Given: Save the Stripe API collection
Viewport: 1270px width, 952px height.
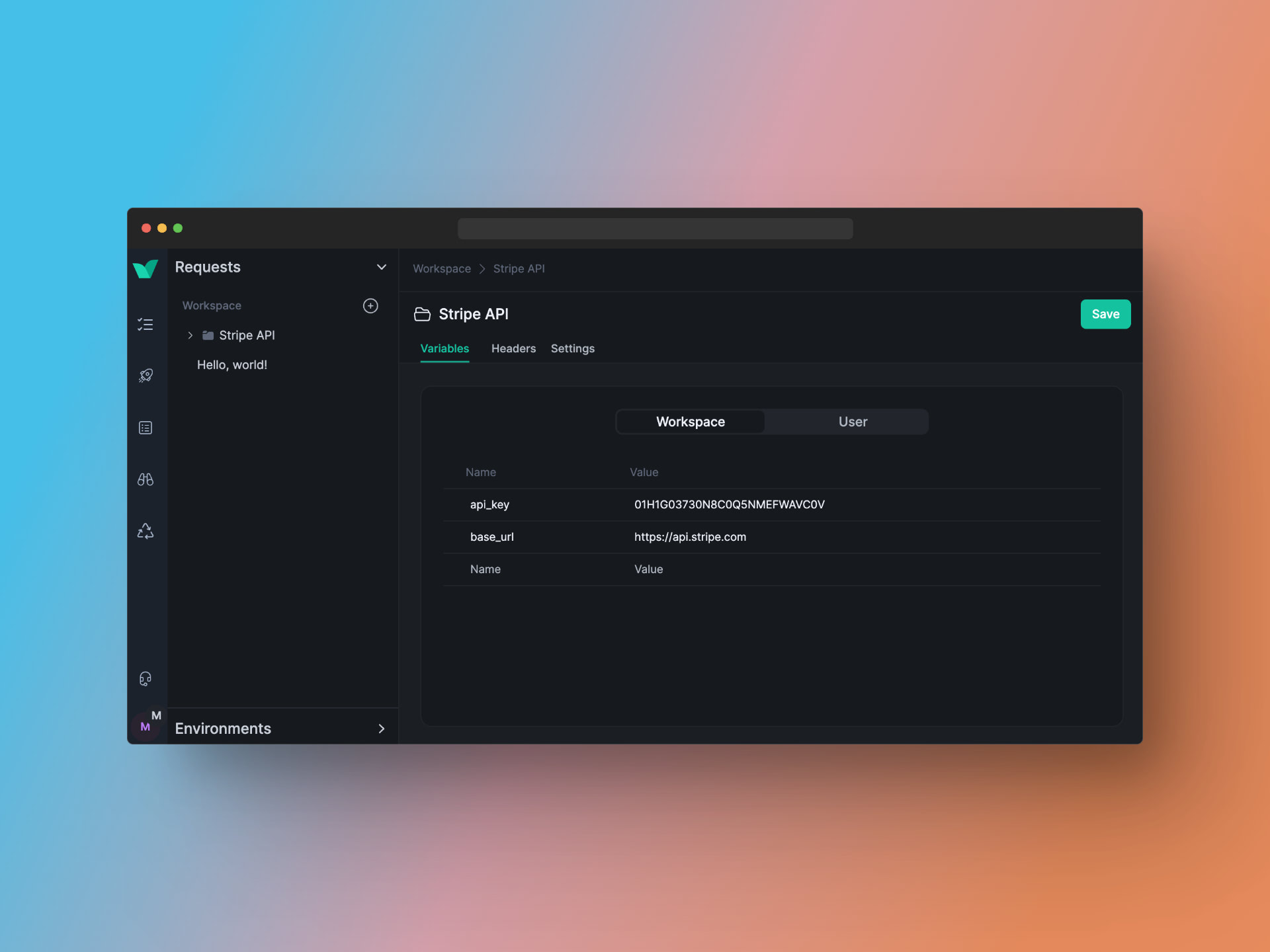Looking at the screenshot, I should pyautogui.click(x=1105, y=314).
